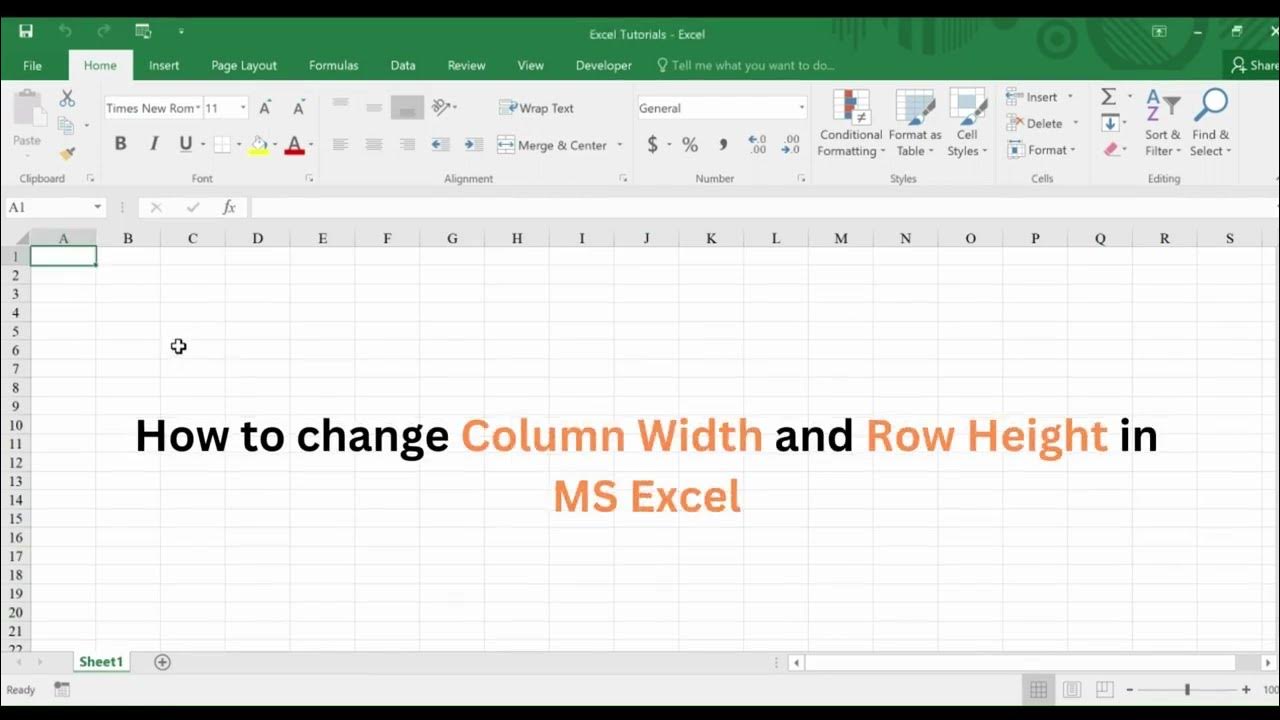Click the Tell me search box
1280x720 pixels.
click(x=745, y=65)
